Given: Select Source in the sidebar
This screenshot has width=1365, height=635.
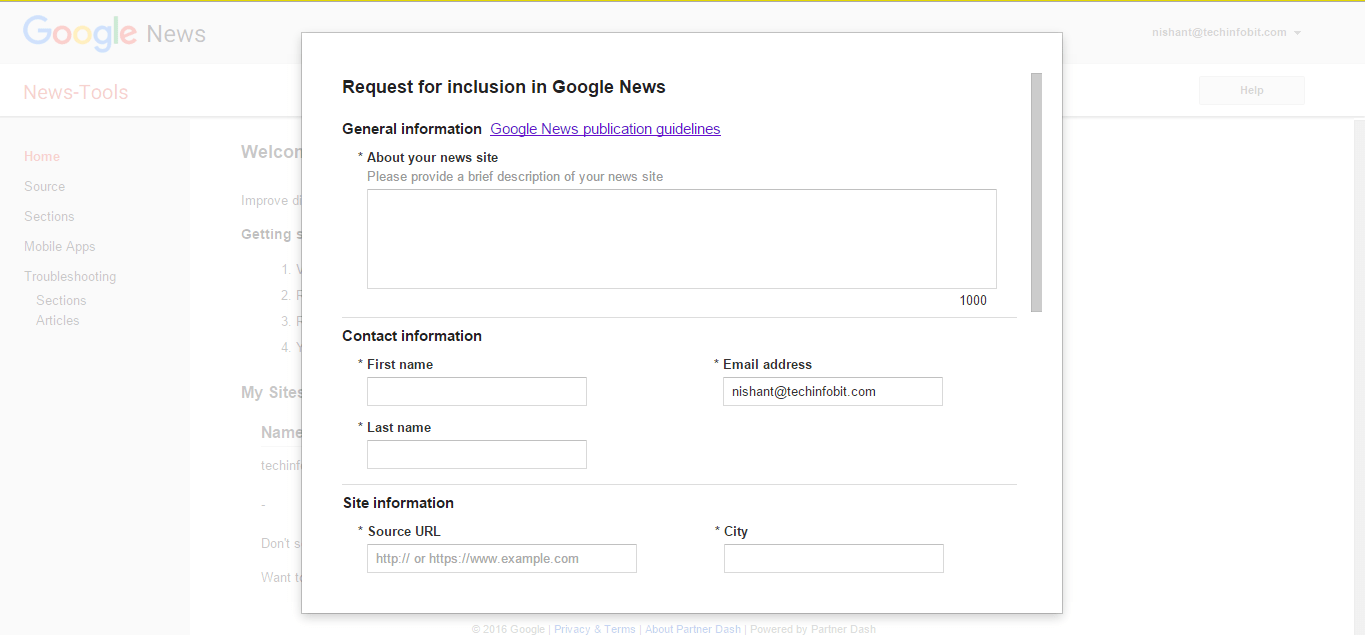Looking at the screenshot, I should 44,186.
